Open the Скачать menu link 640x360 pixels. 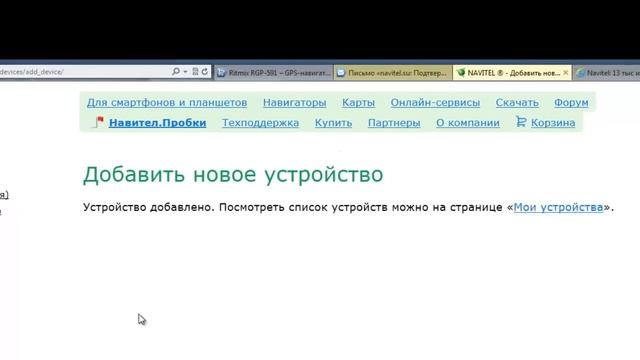click(517, 102)
